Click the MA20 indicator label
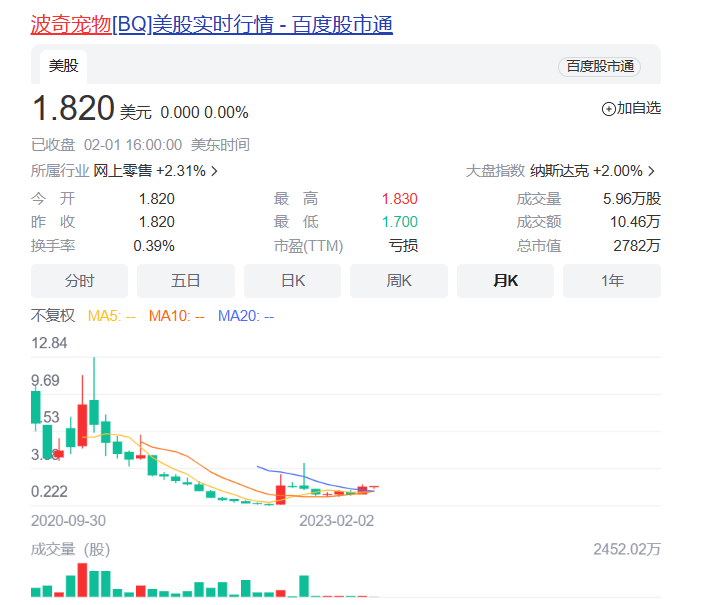The height and width of the screenshot is (605, 721). (246, 316)
